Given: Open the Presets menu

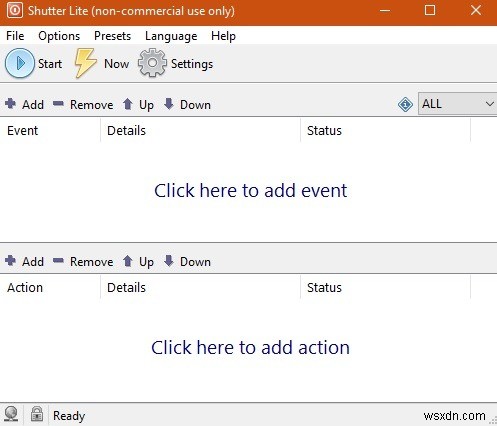Looking at the screenshot, I should coord(112,36).
